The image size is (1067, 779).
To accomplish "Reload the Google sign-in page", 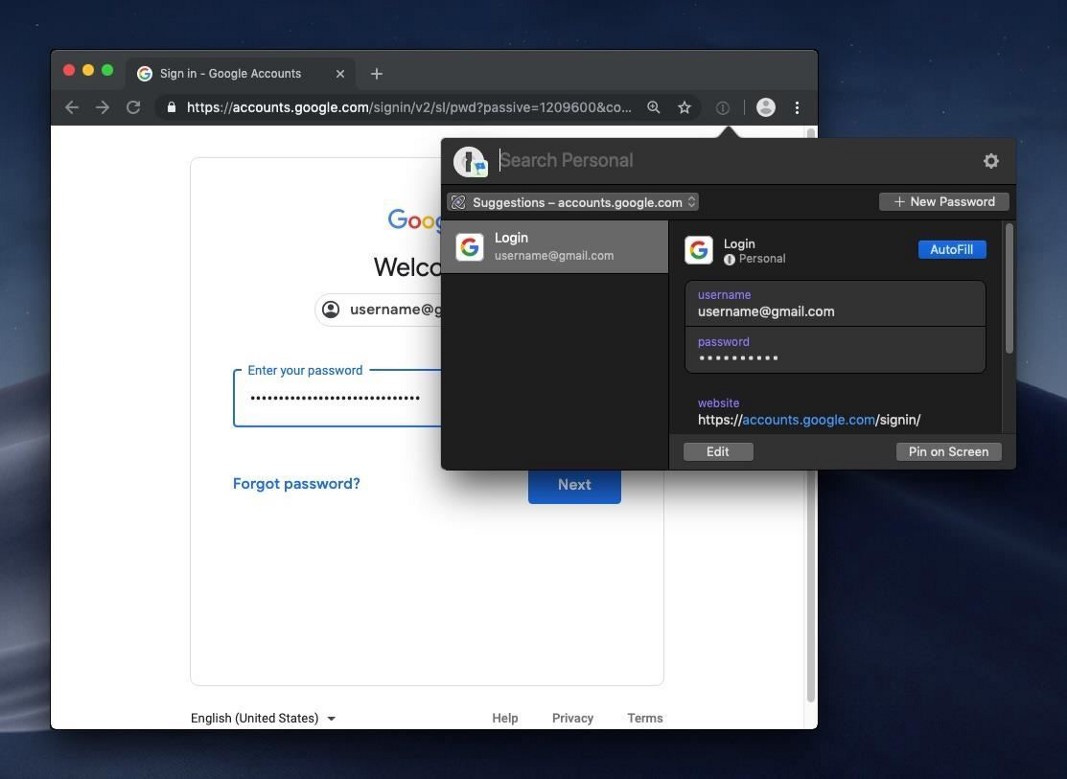I will coord(133,107).
